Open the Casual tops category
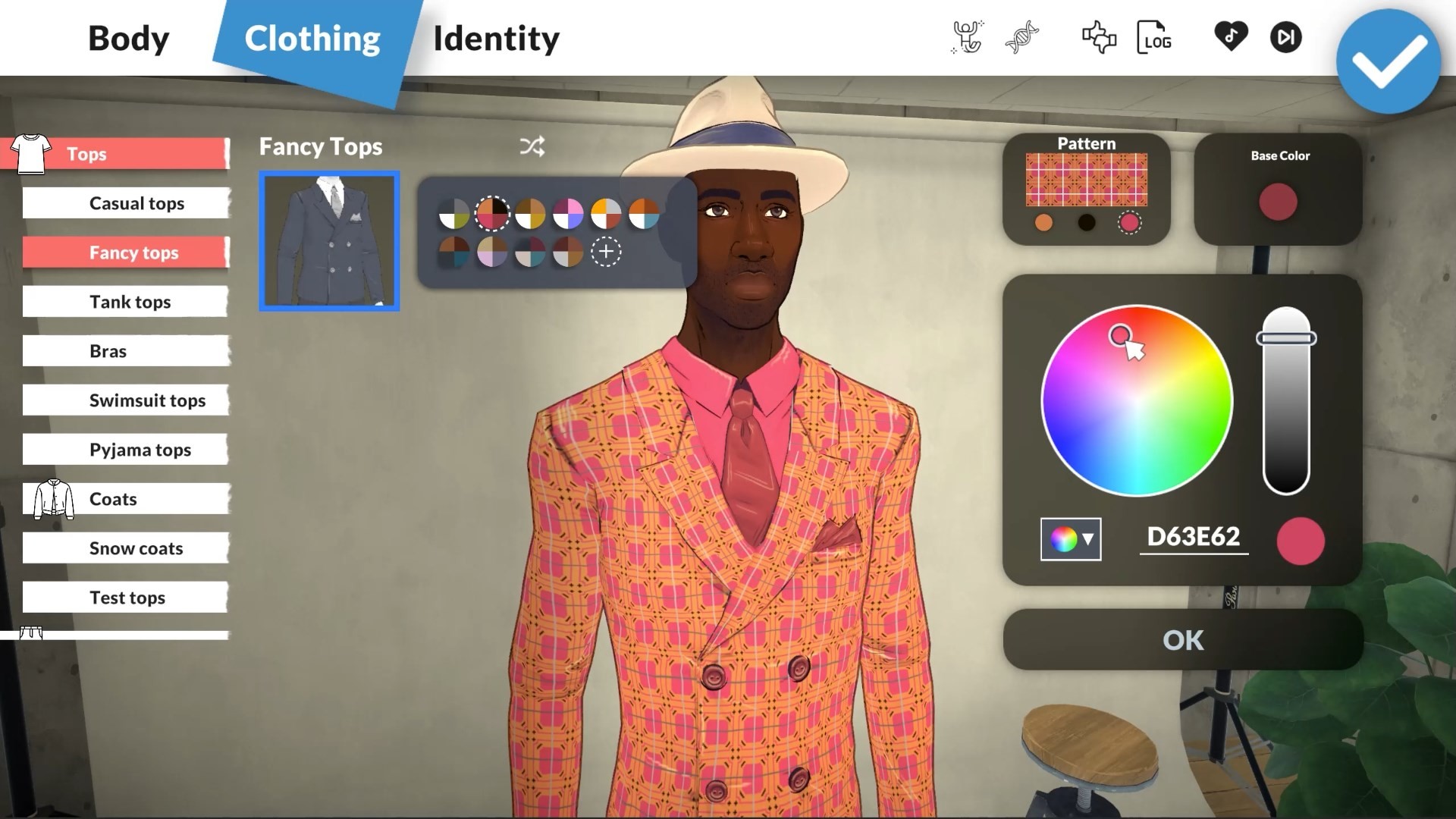This screenshot has height=819, width=1456. [x=137, y=202]
